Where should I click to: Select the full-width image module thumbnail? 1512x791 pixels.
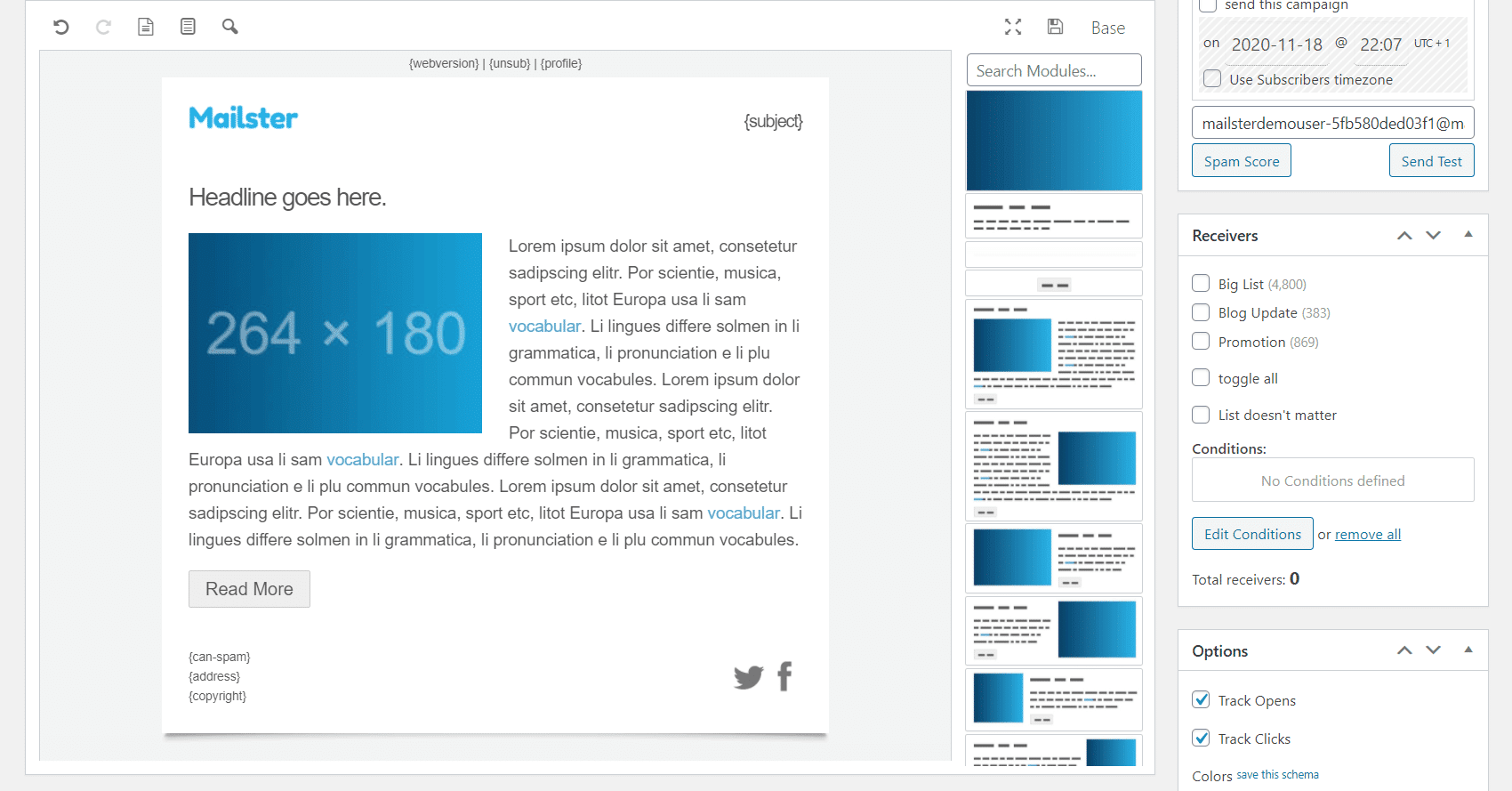[1054, 141]
